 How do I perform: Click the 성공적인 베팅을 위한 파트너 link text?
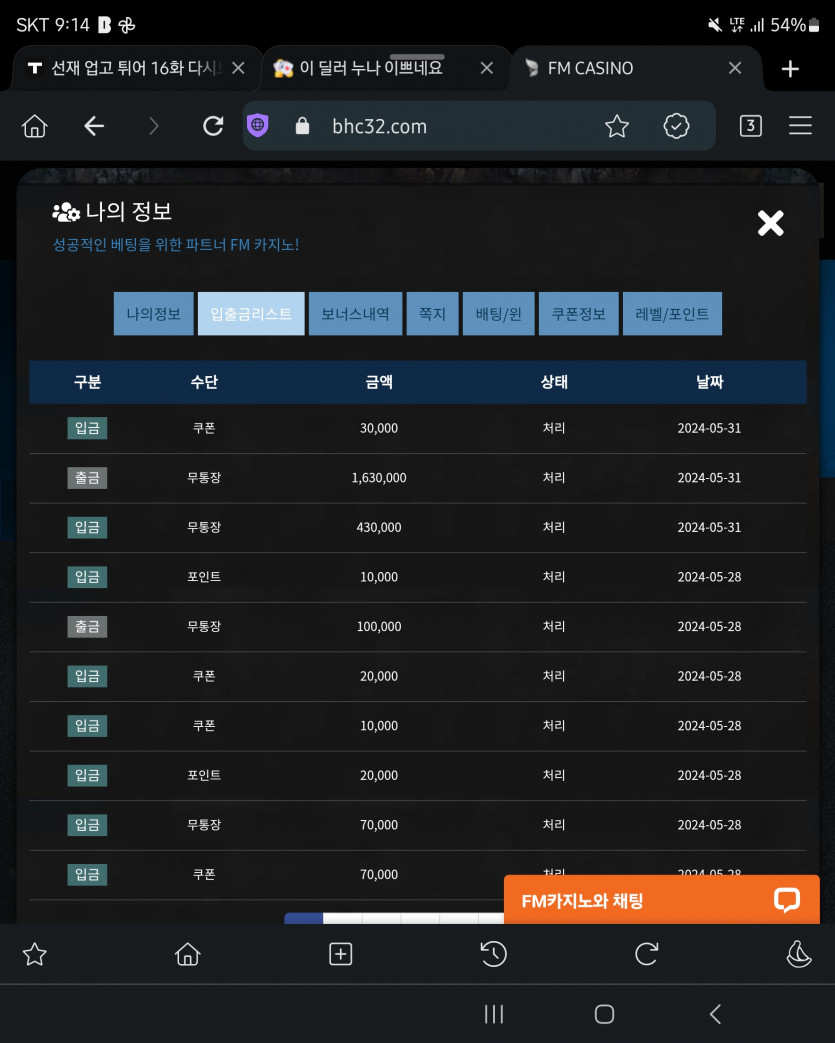pyautogui.click(x=176, y=245)
